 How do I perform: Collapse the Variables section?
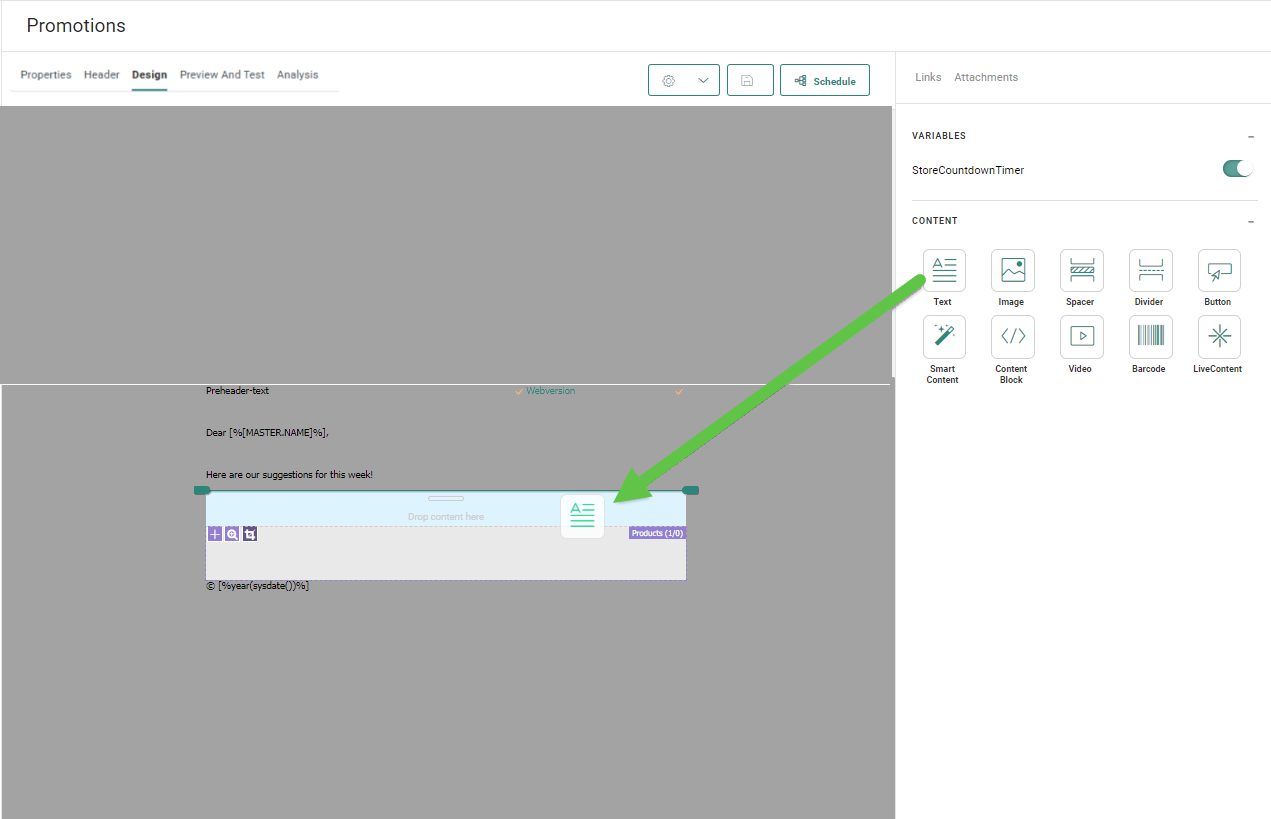(1251, 136)
